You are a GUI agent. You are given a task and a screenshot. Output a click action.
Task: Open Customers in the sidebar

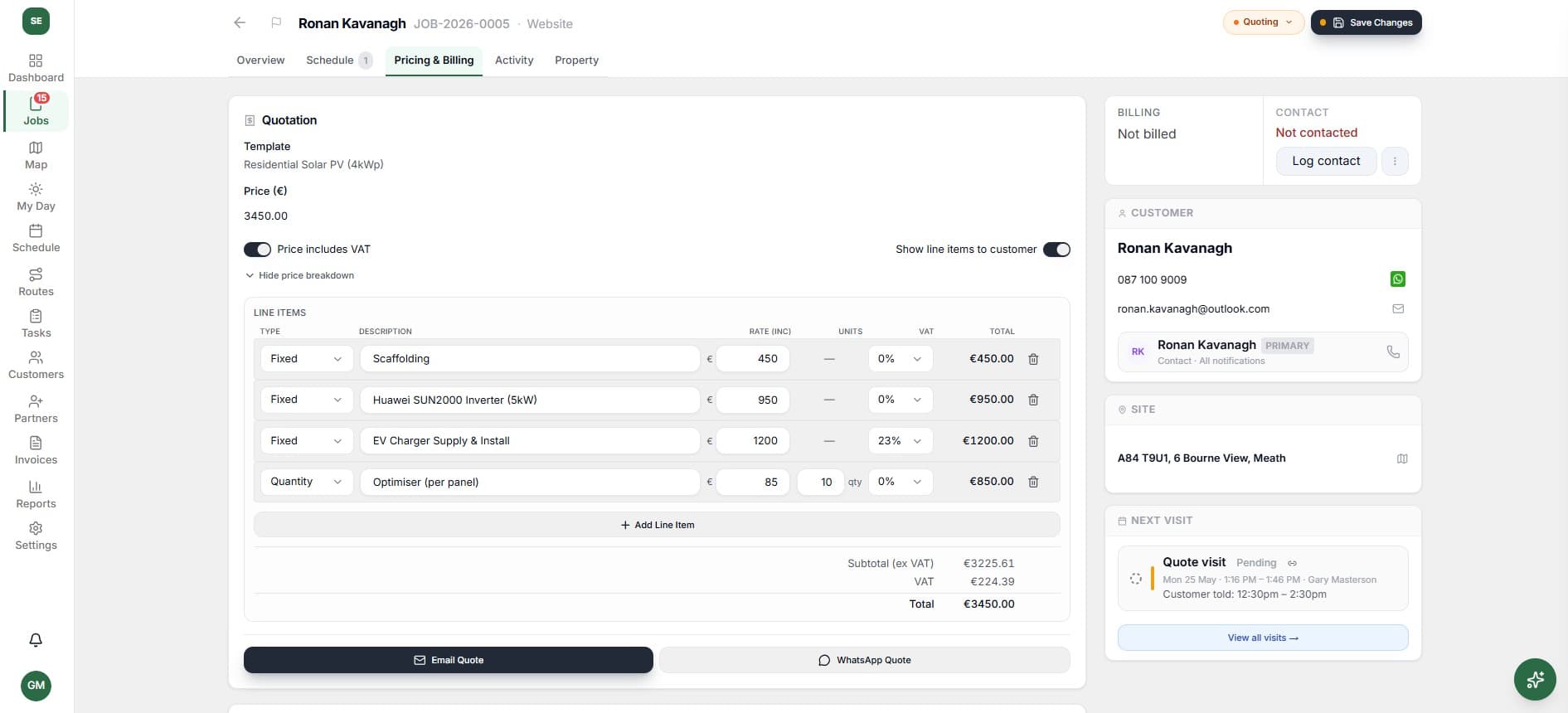tap(36, 365)
